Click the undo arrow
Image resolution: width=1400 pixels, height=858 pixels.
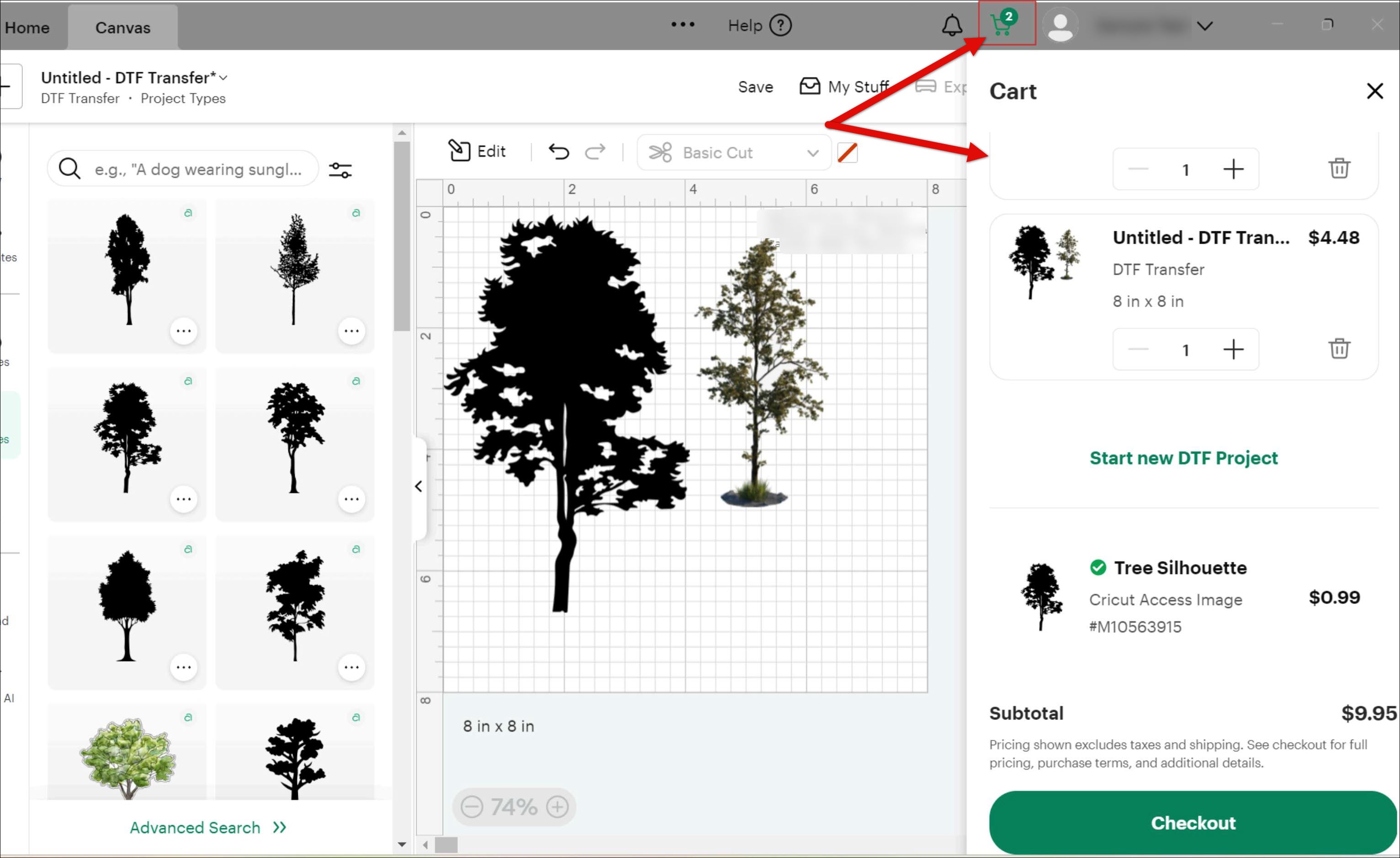click(x=558, y=152)
